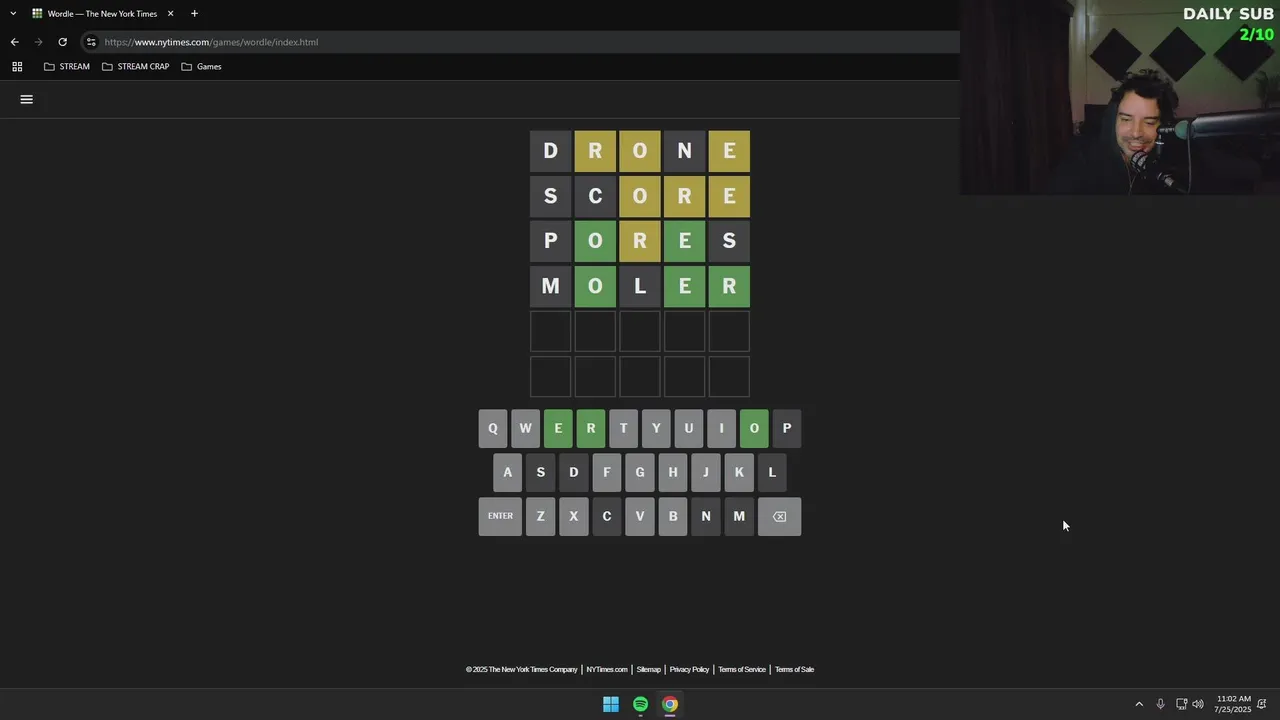Tap the U key on Wordle keyboard
The image size is (1280, 720).
pos(688,428)
